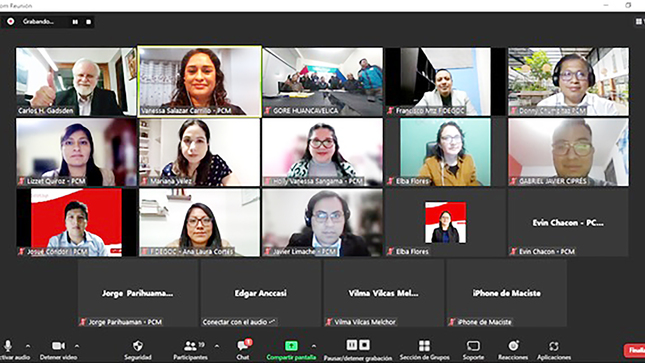
Task: Click muted mic icon on Lizzet Quiroz
Action: [22, 181]
